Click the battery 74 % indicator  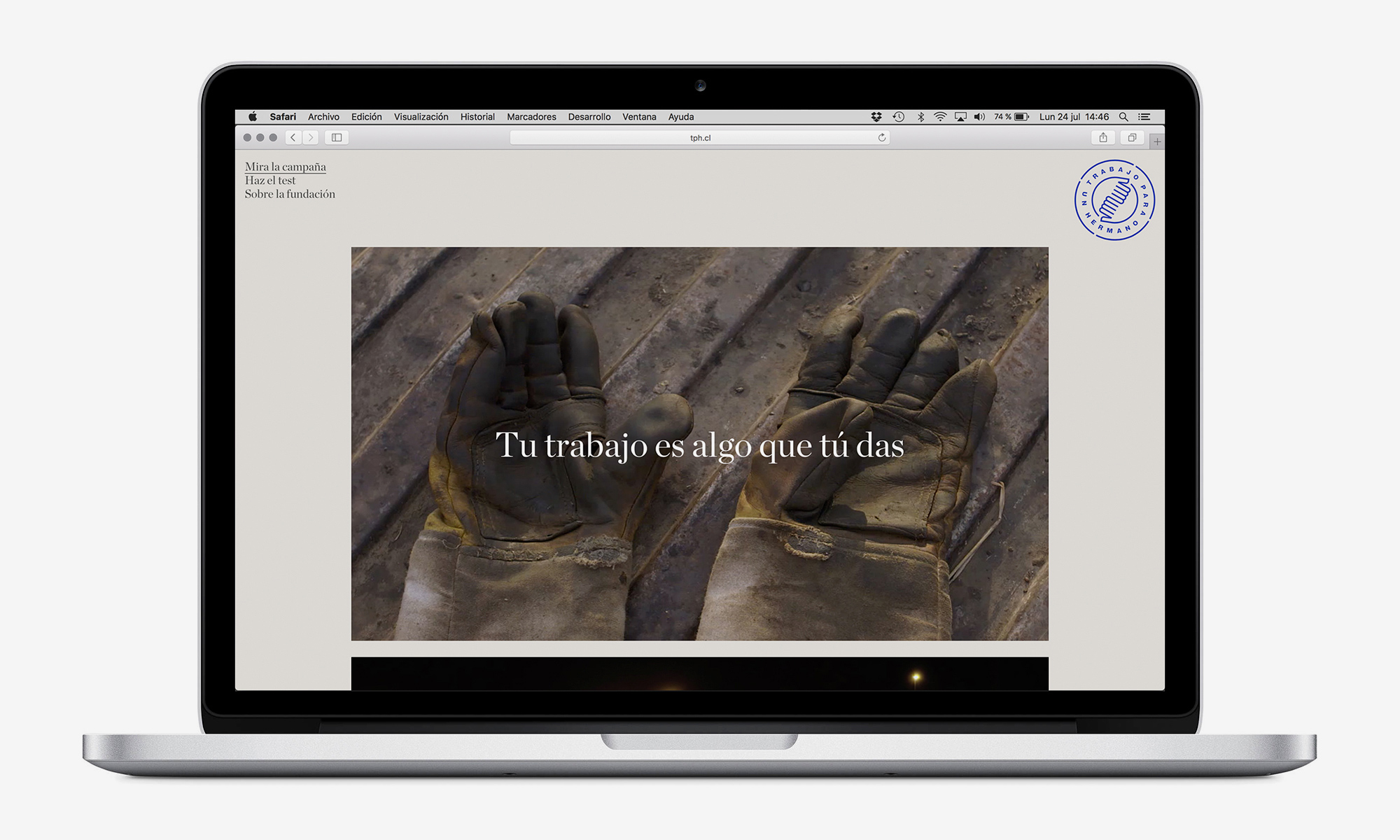(1011, 117)
